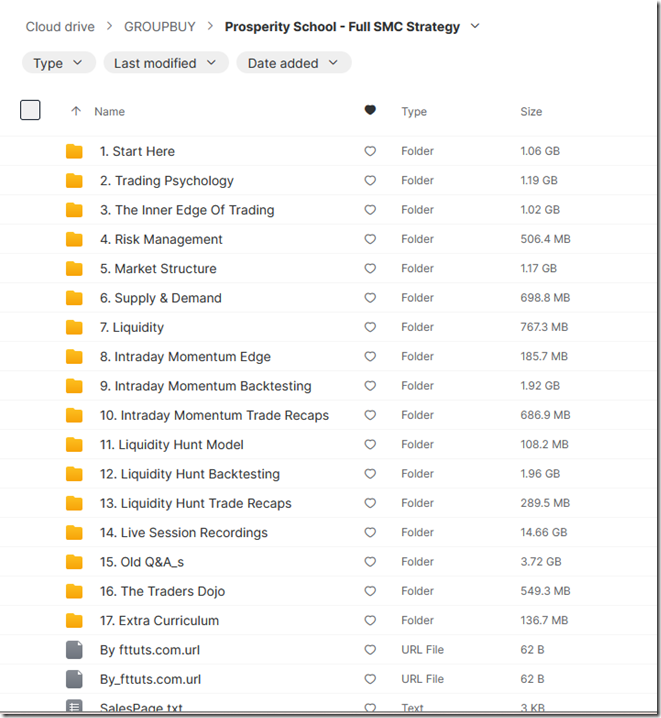This screenshot has height=718, width=661.
Task: Open the Date added filter dropdown
Action: 293,63
